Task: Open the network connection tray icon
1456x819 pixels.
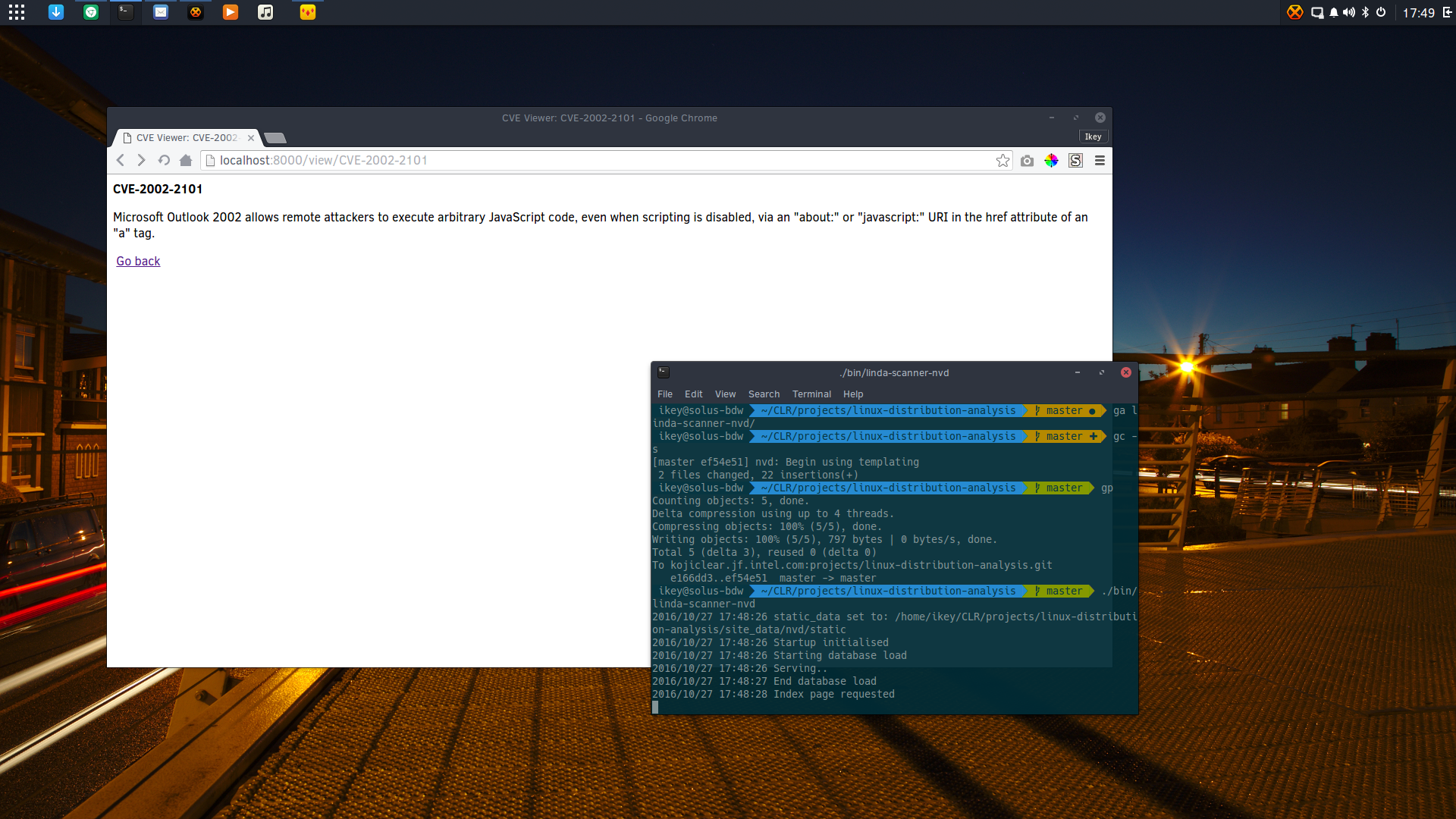Action: click(1317, 12)
